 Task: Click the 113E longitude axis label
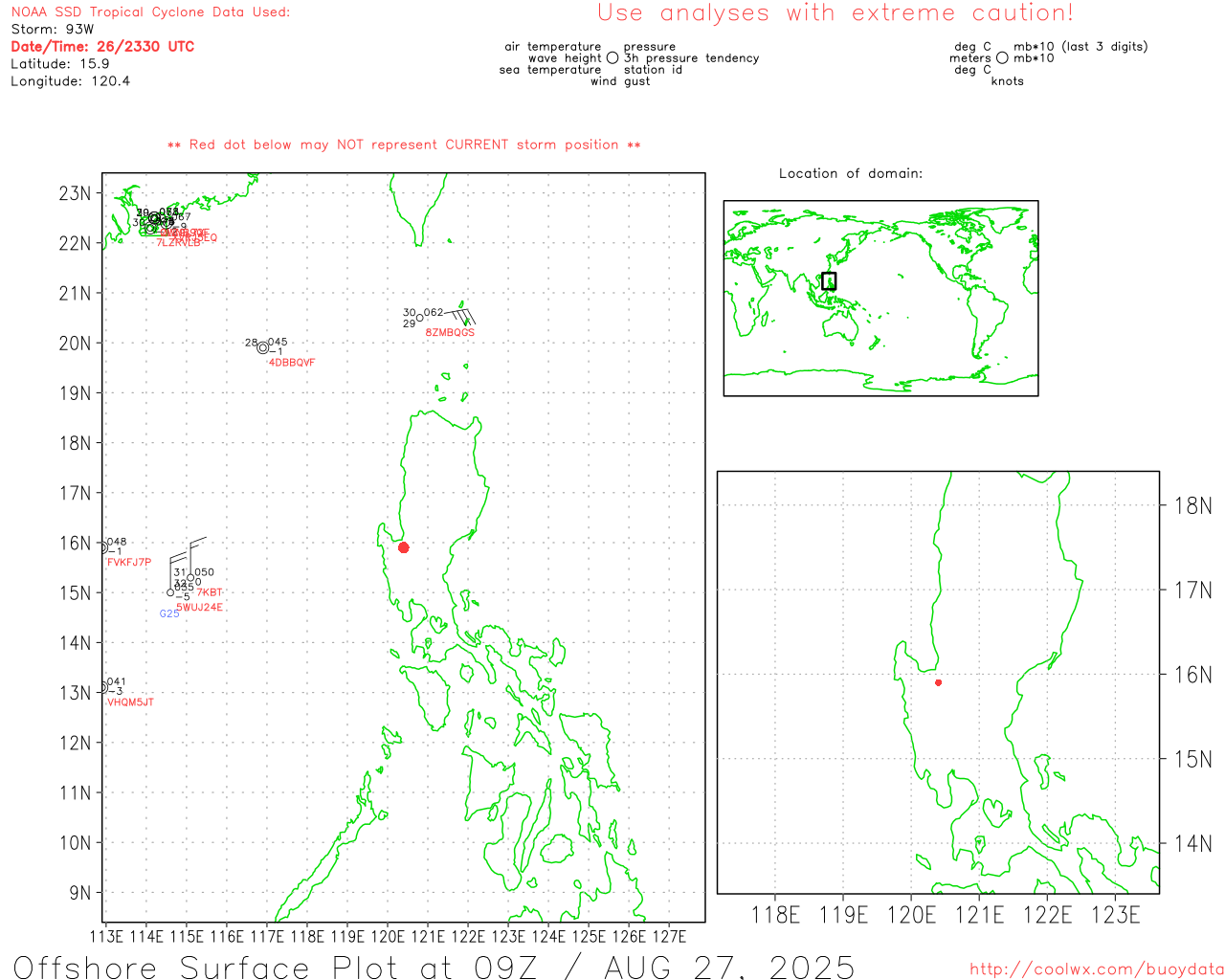pyautogui.click(x=106, y=936)
